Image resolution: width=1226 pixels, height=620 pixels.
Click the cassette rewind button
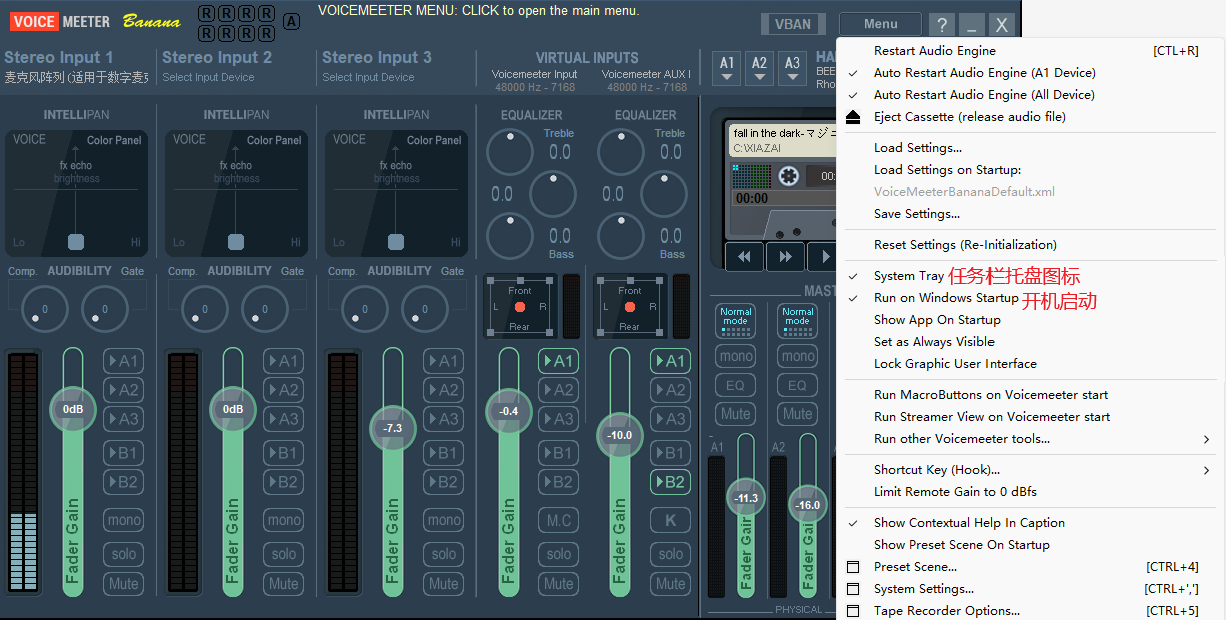tap(744, 256)
